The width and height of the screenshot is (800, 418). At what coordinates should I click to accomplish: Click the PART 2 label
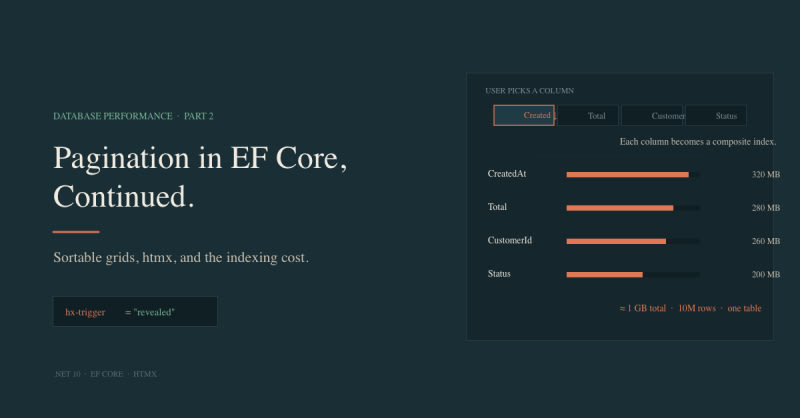pyautogui.click(x=198, y=116)
